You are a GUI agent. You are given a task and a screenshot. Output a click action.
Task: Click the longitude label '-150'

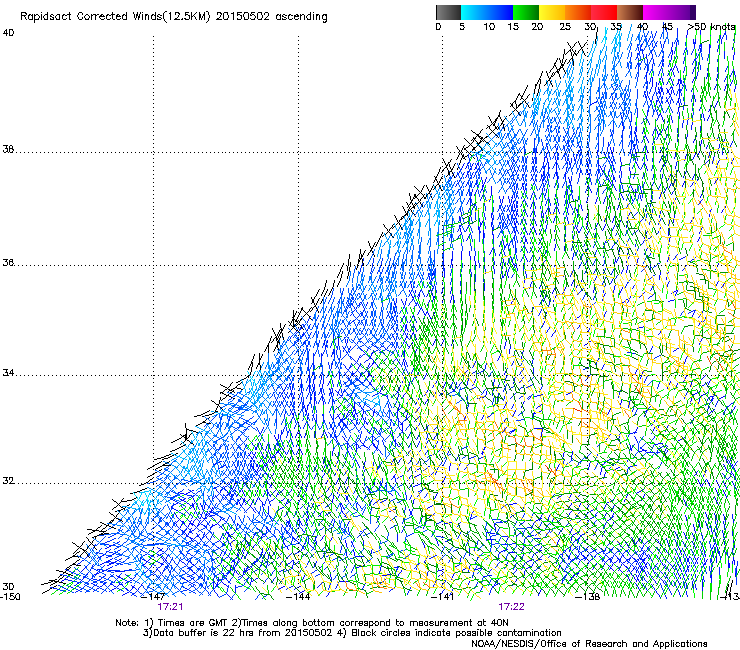pos(10,597)
